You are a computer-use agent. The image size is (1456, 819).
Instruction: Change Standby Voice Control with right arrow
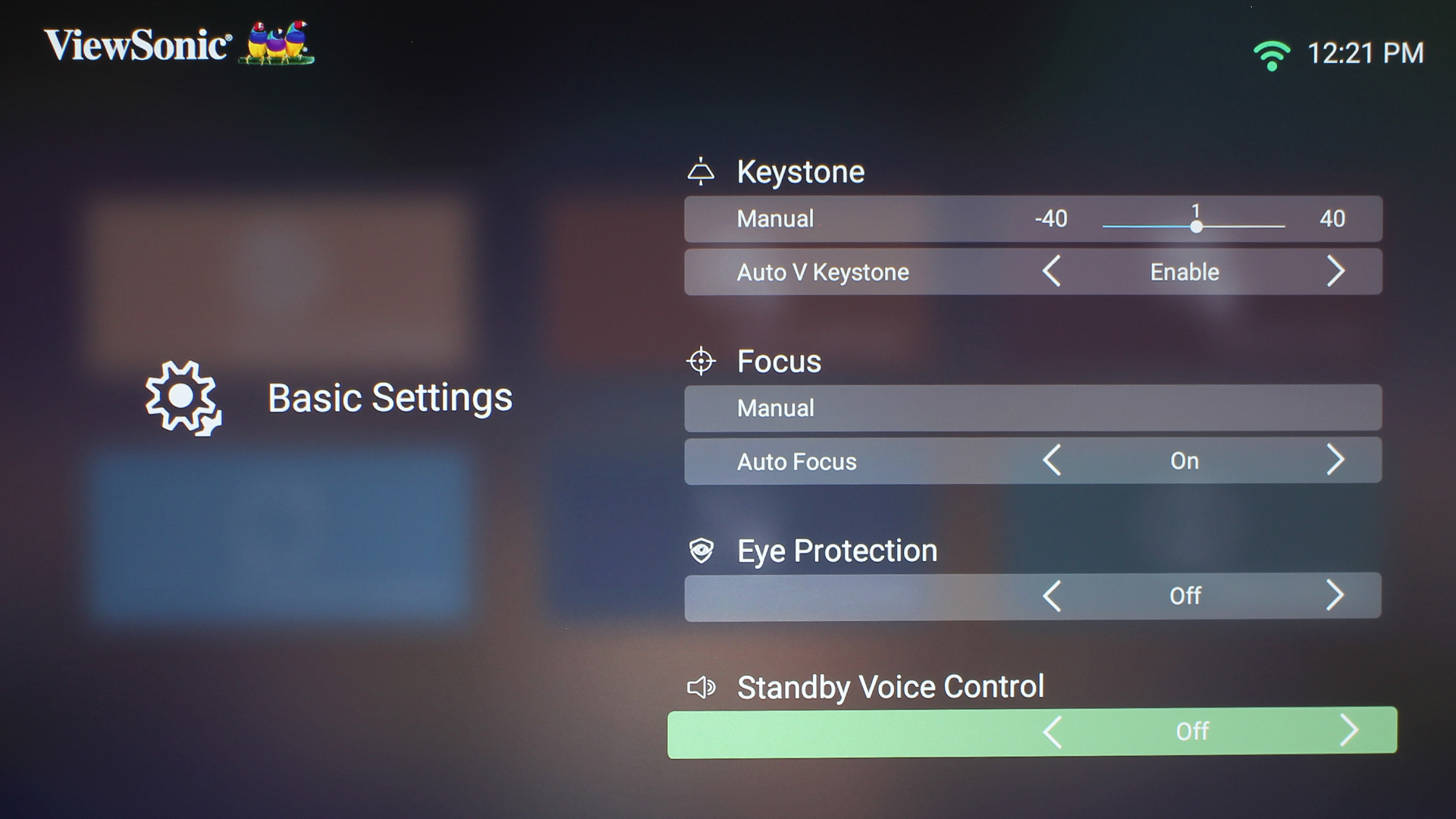point(1348,730)
